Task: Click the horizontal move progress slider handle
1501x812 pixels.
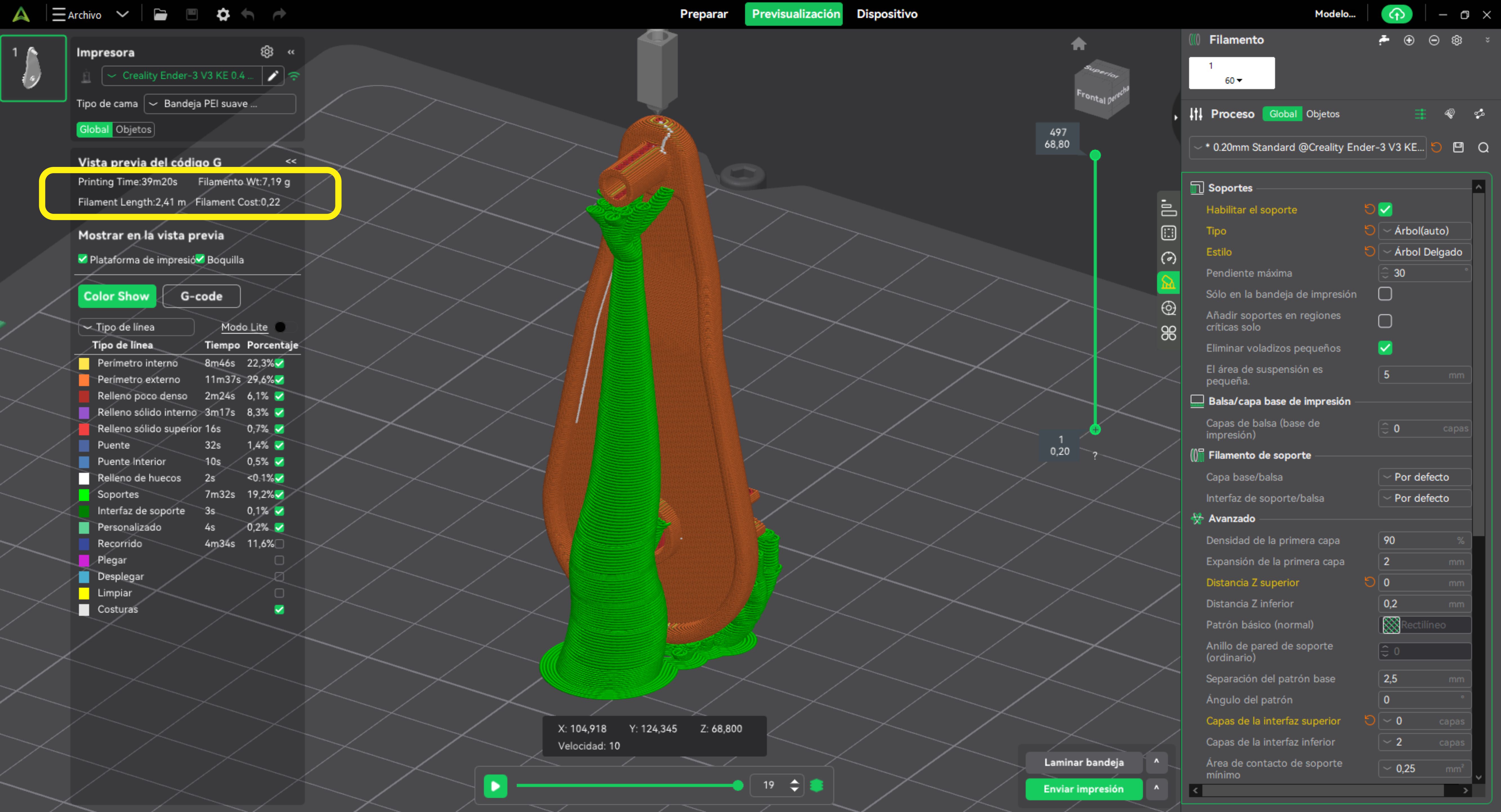Action: (738, 785)
